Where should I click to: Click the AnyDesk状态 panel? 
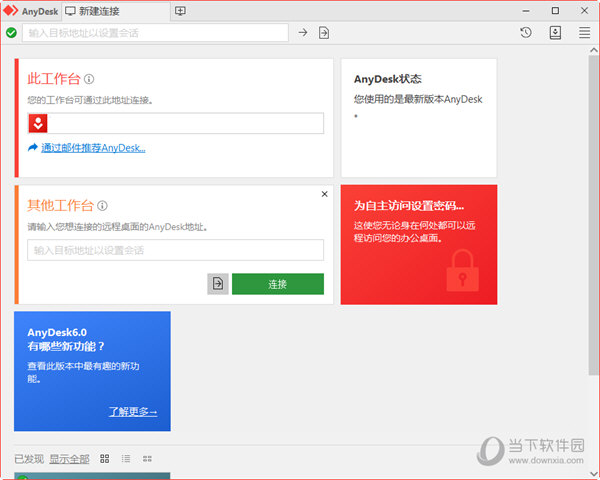point(419,118)
